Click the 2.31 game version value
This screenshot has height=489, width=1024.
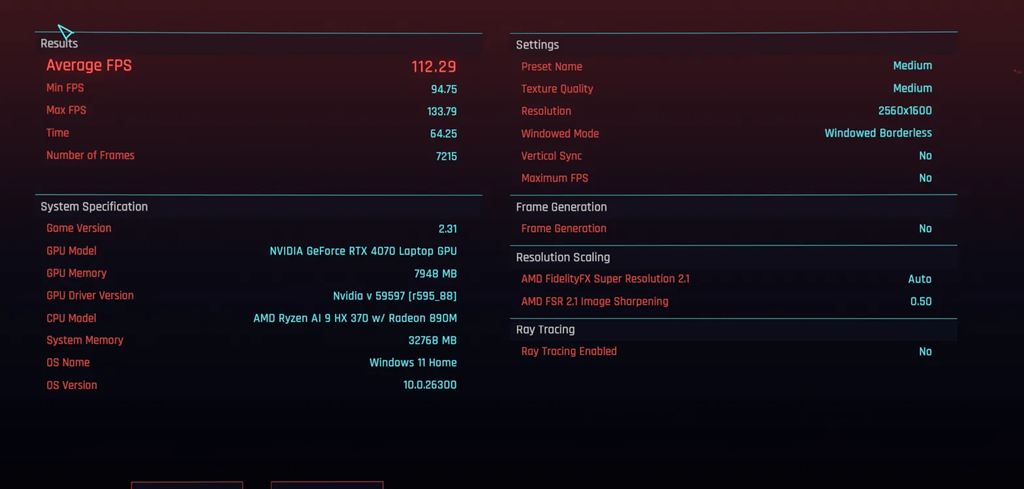[447, 229]
